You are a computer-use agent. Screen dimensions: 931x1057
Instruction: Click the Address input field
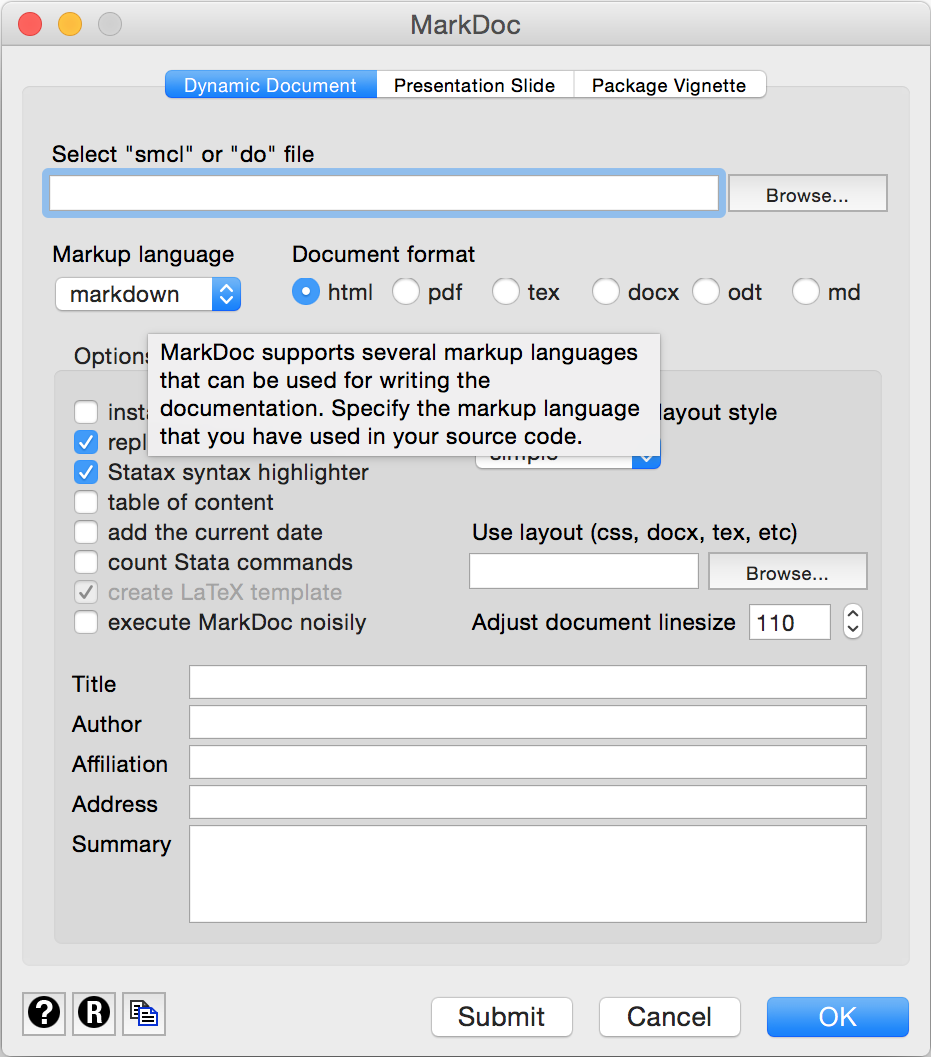(x=528, y=802)
